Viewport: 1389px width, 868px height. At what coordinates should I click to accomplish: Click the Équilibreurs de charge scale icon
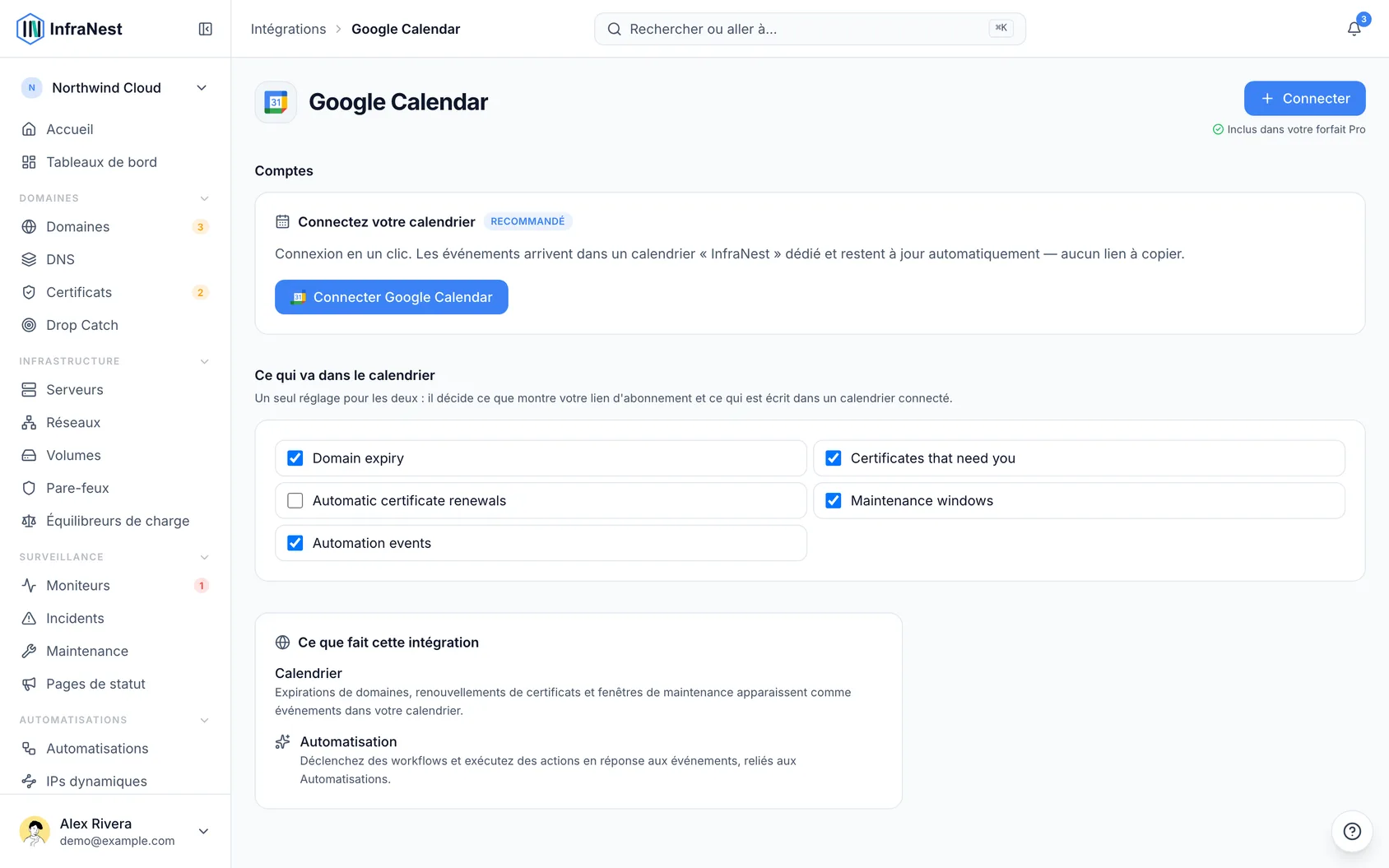click(29, 521)
